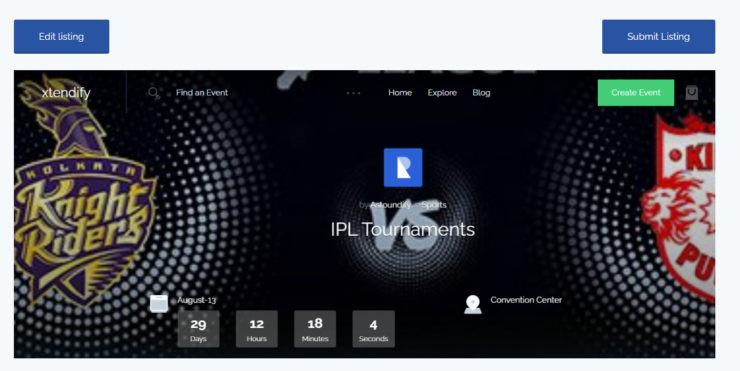Open the Astoundify organizer link
This screenshot has width=740, height=371.
pyautogui.click(x=390, y=205)
